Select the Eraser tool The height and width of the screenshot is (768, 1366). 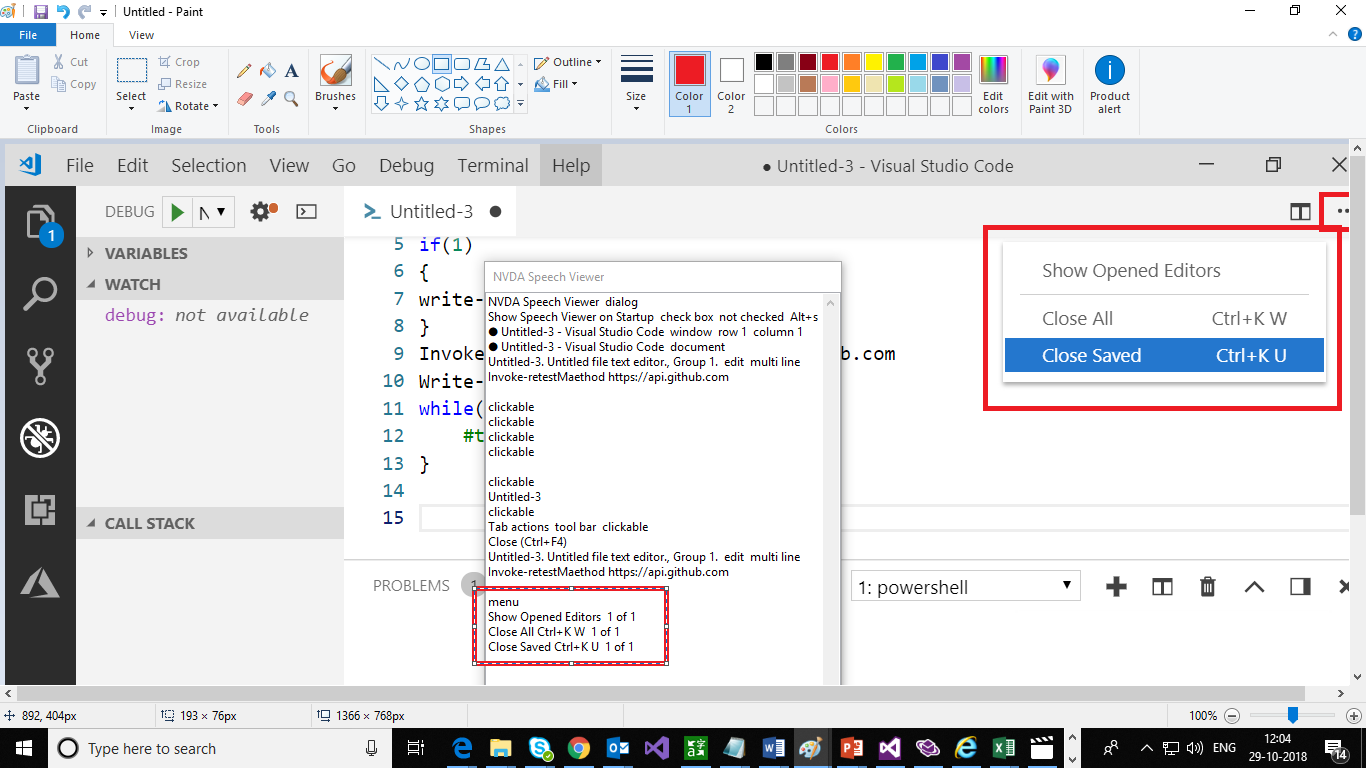click(244, 97)
